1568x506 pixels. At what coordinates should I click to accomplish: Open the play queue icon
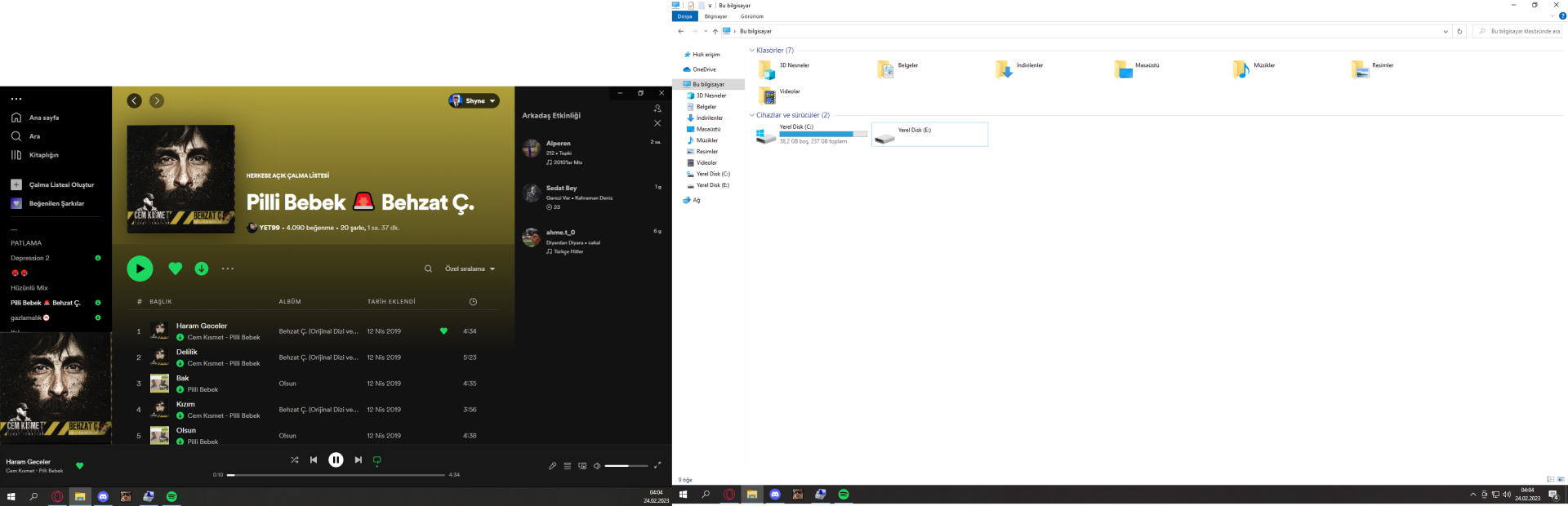[567, 466]
